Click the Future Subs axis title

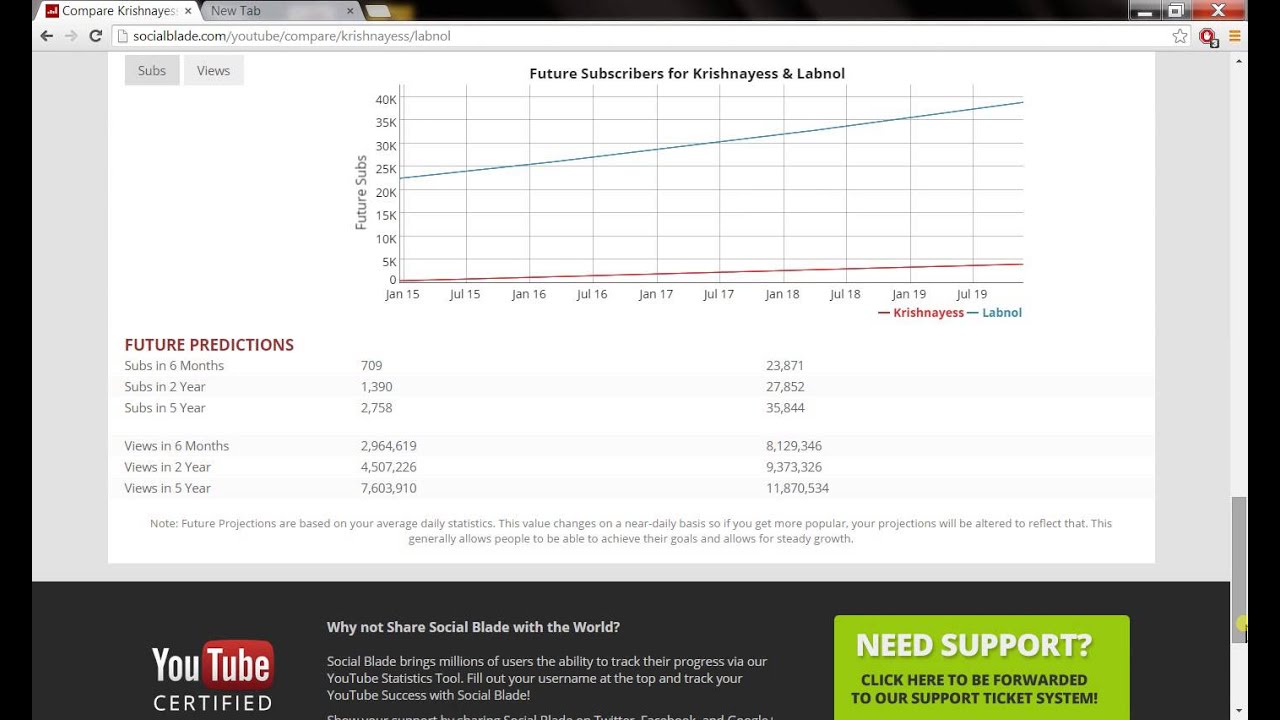pos(361,193)
